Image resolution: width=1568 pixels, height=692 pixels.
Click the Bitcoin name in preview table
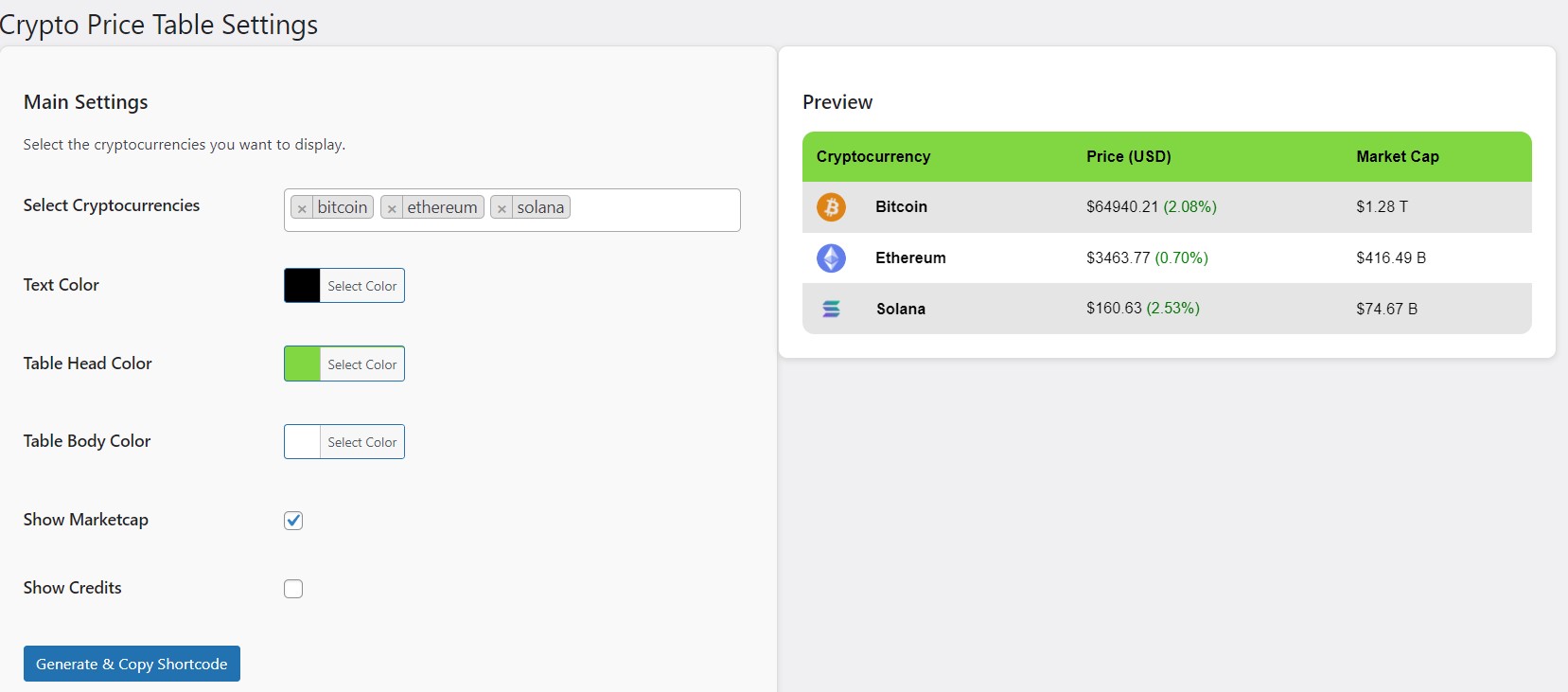tap(901, 206)
